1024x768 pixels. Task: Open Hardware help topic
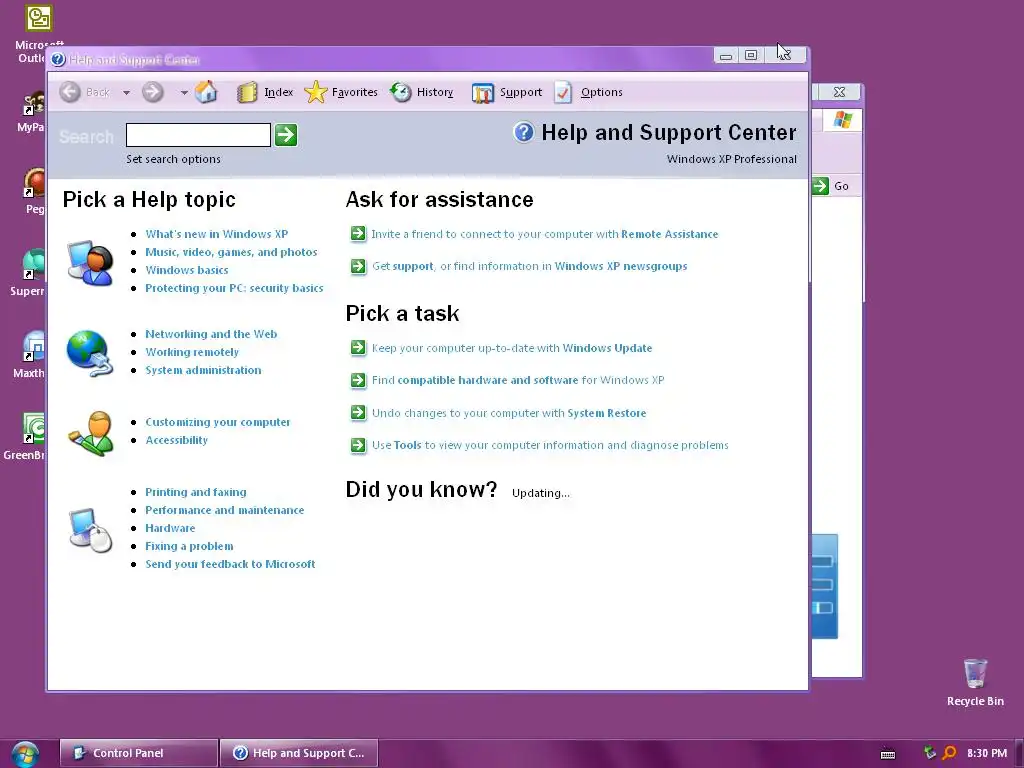[170, 528]
